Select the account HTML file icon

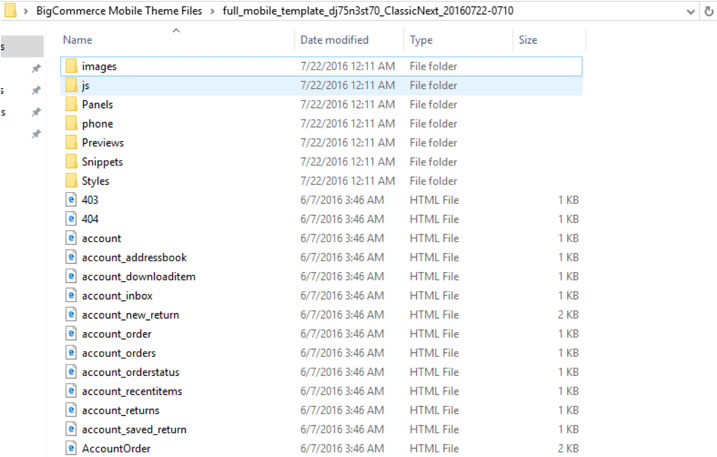[71, 238]
